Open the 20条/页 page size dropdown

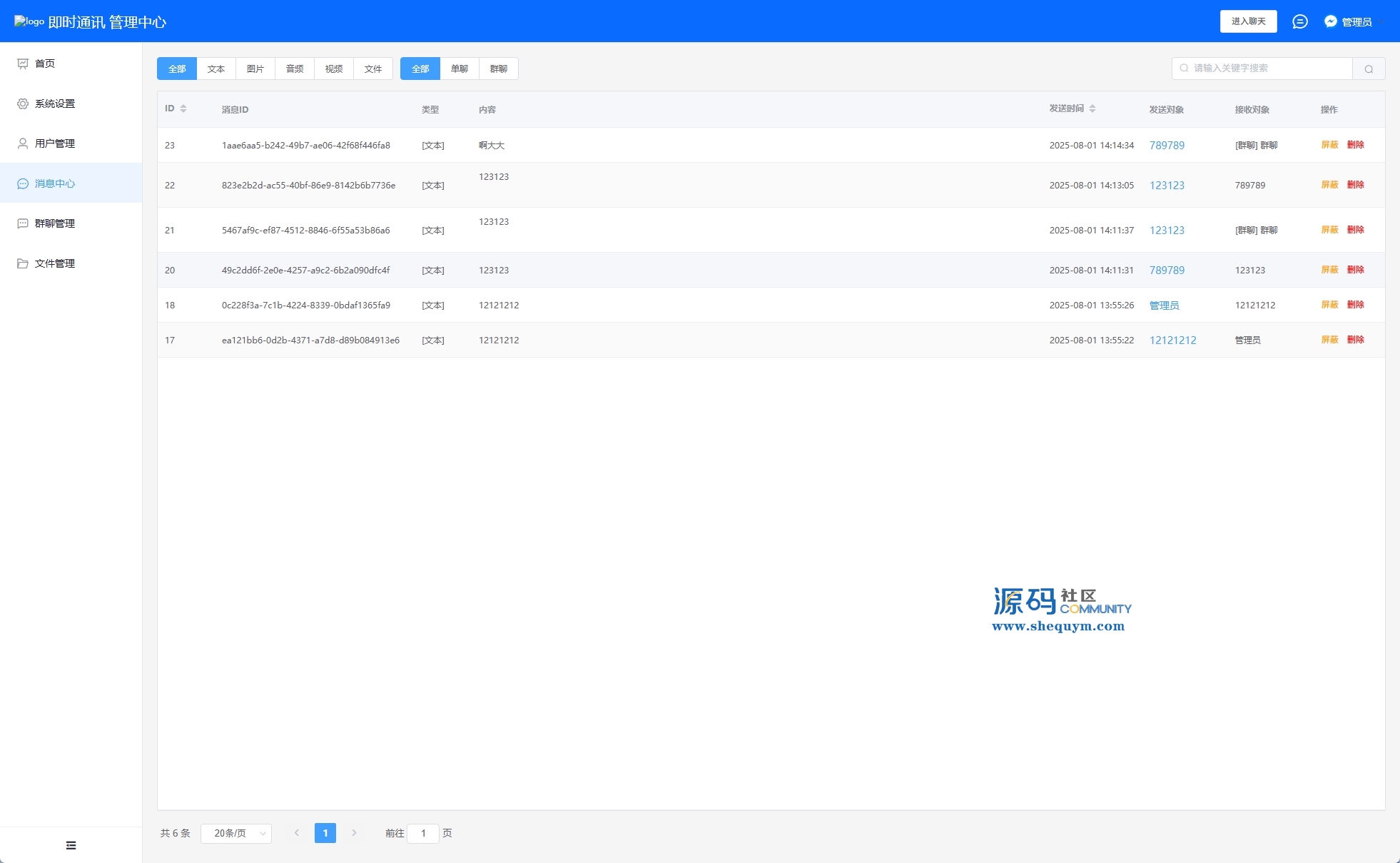[235, 833]
